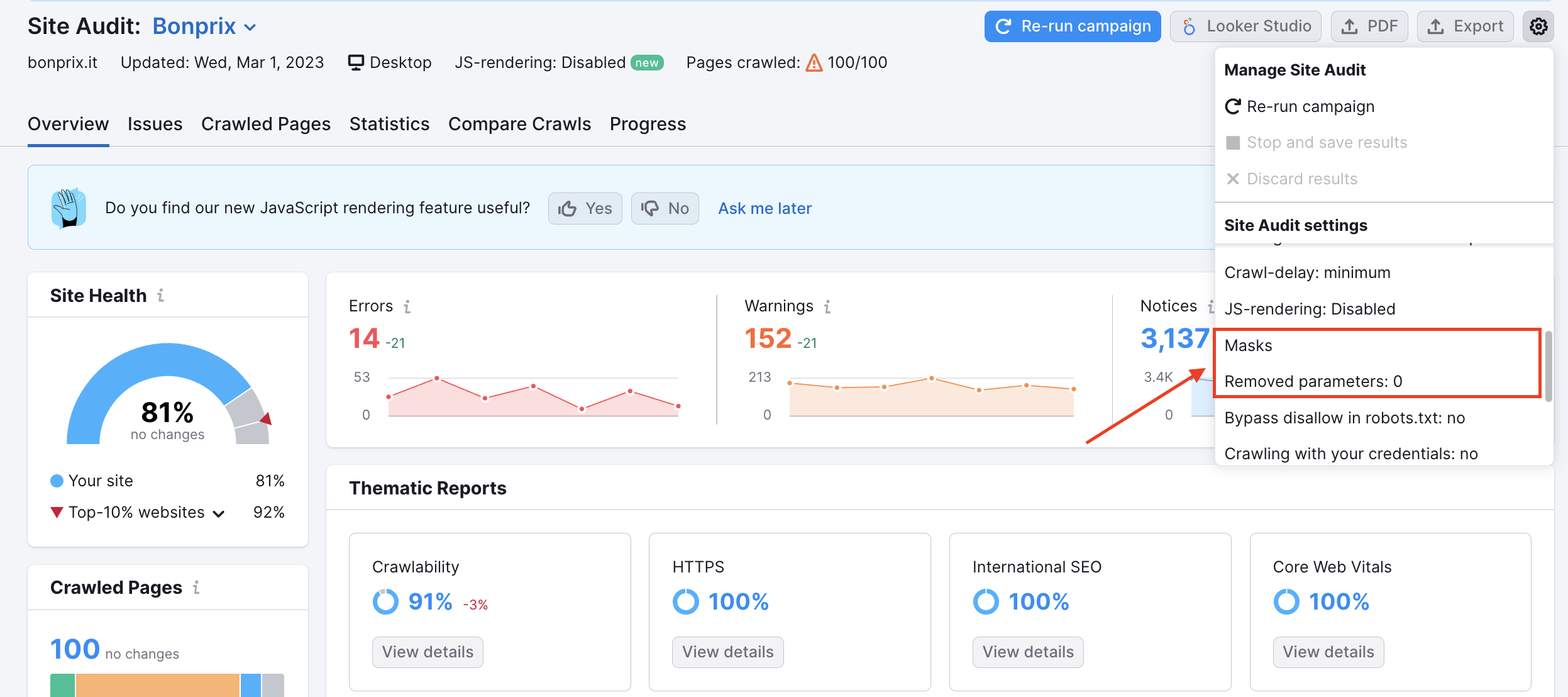Switch to the Issues tab

(x=155, y=124)
